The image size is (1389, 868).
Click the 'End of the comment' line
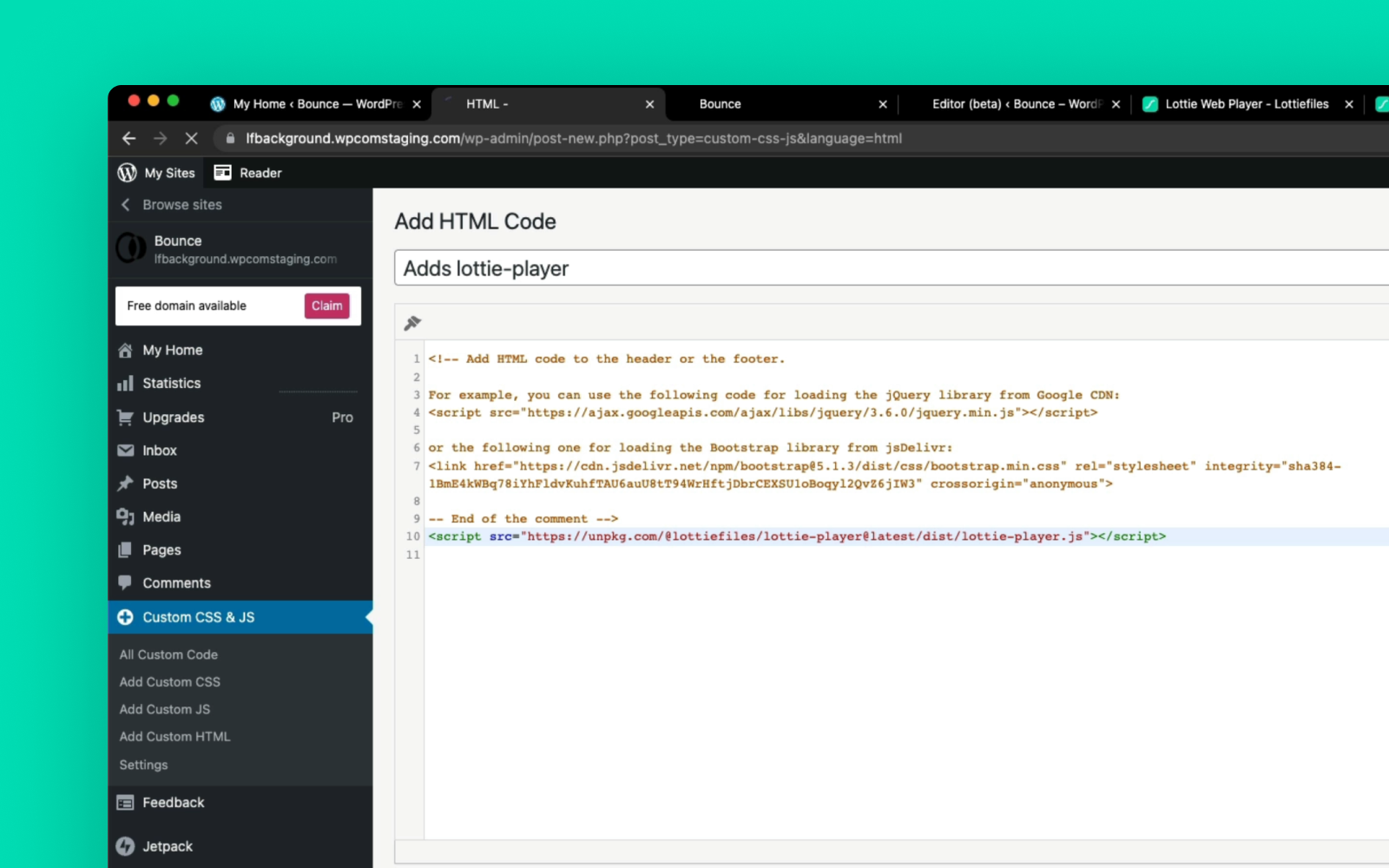click(x=523, y=519)
